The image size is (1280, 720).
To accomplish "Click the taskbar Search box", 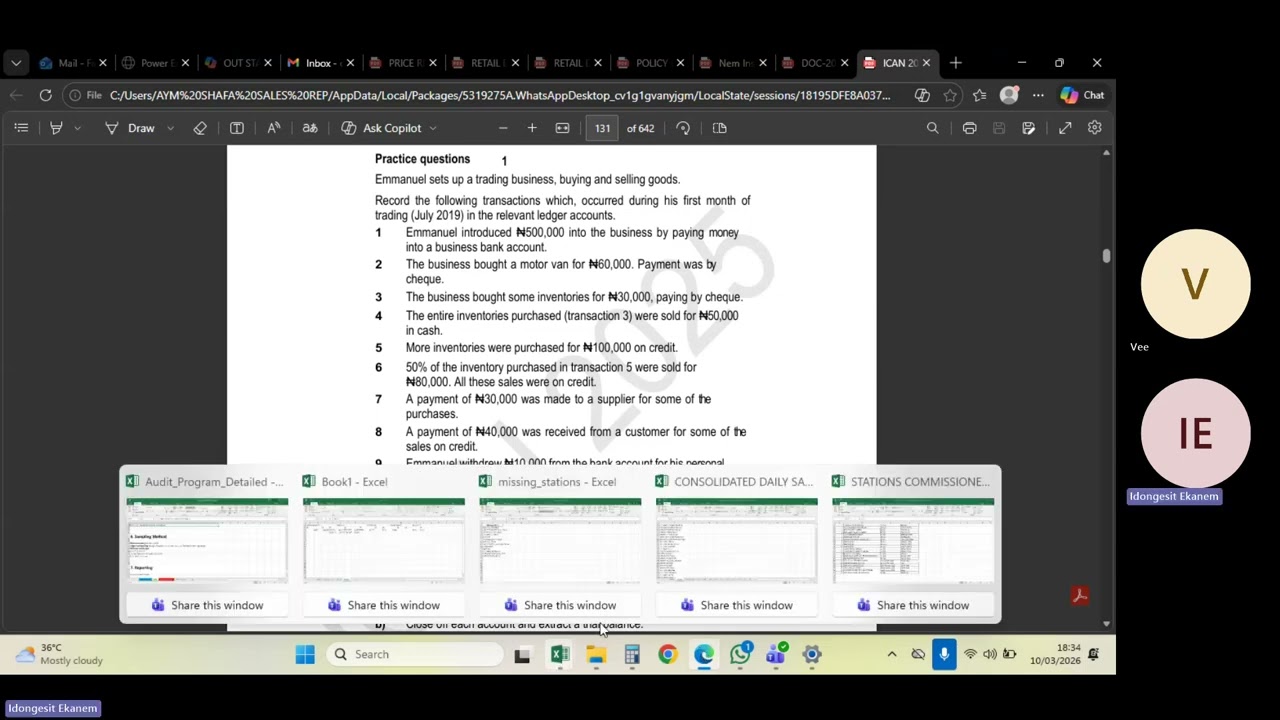I will pyautogui.click(x=415, y=655).
